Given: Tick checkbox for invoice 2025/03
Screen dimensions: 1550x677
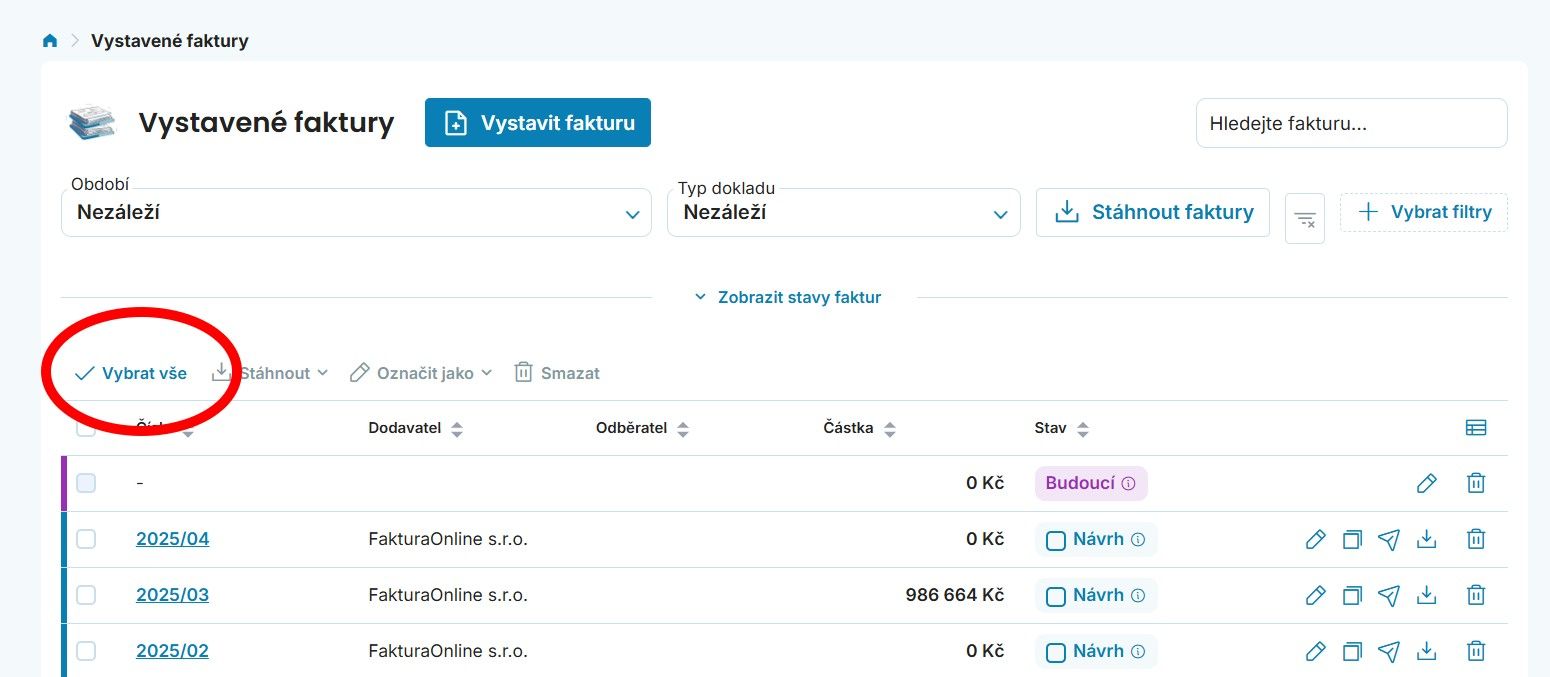Looking at the screenshot, I should (x=86, y=595).
